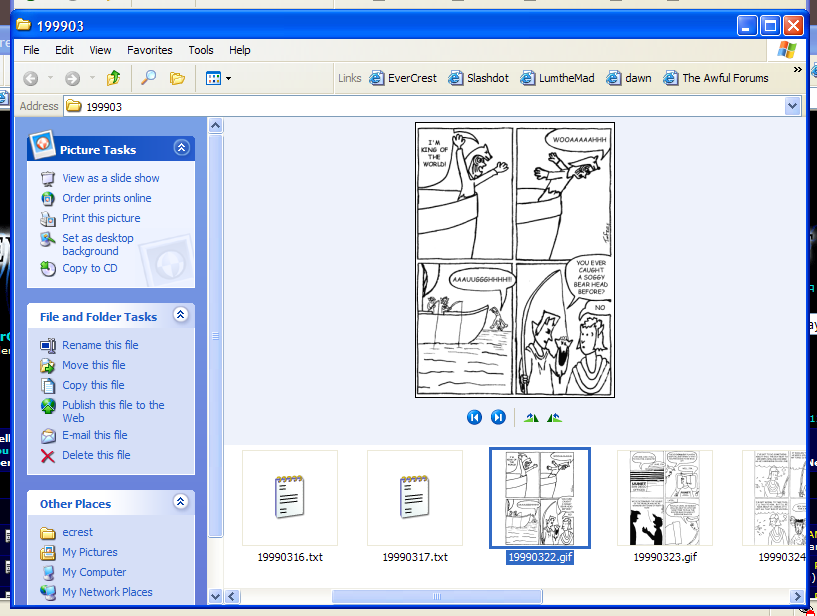
Task: Open the File menu
Action: (x=31, y=50)
